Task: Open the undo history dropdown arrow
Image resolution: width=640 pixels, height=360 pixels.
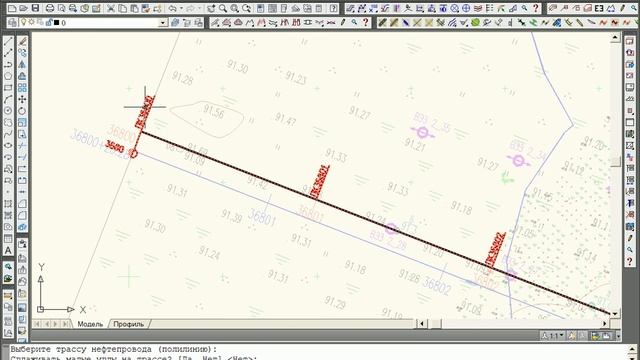Action: click(181, 8)
